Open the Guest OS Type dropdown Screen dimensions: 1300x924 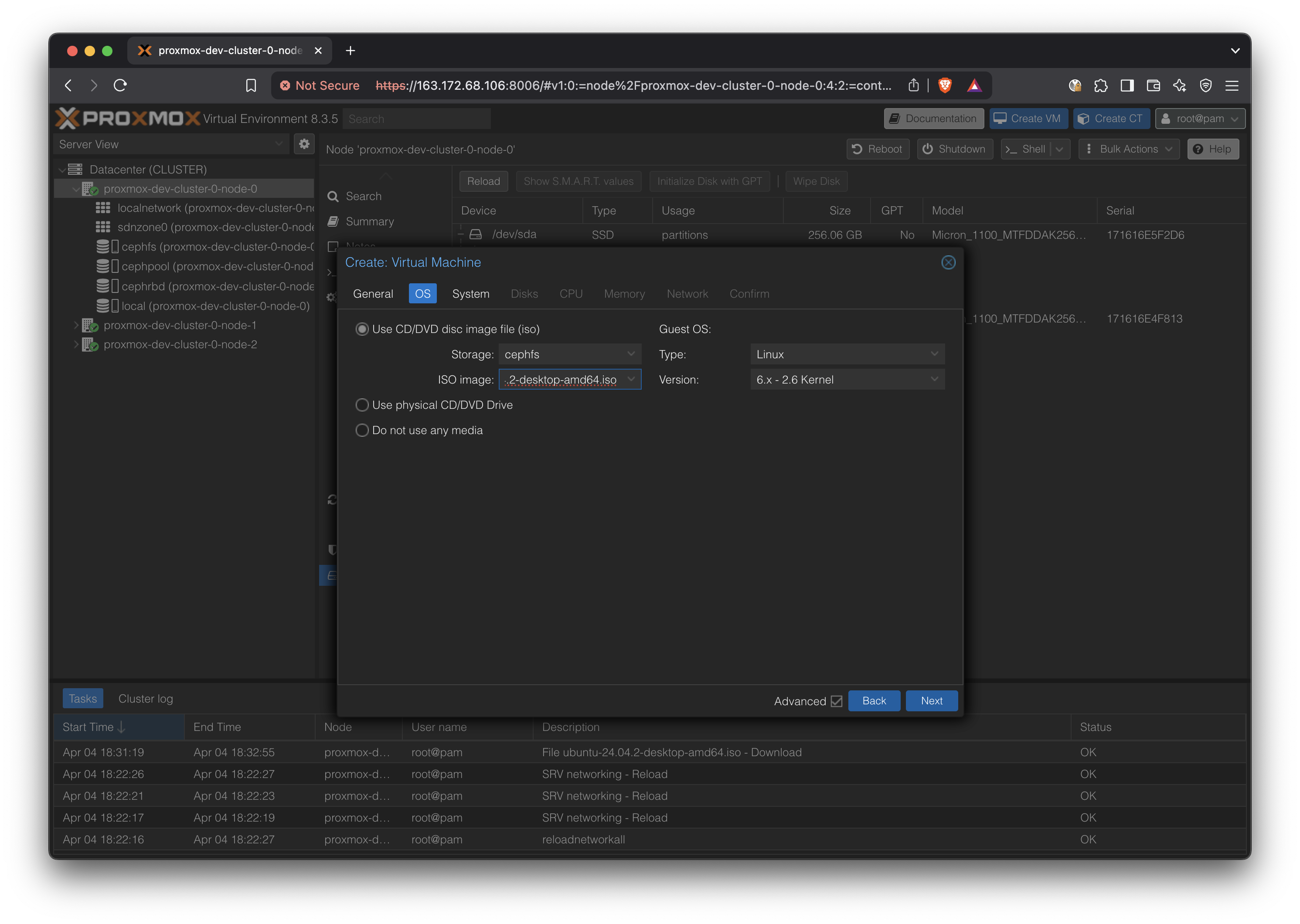(x=847, y=354)
